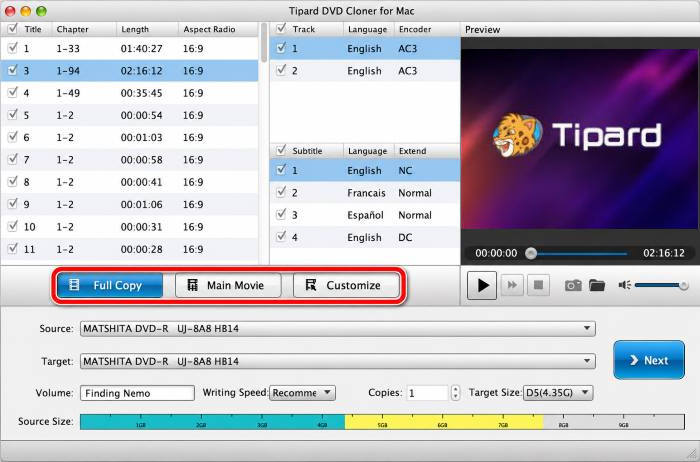Uncheck subtitle 4 English DC checkbox
The height and width of the screenshot is (462, 700).
click(x=281, y=237)
